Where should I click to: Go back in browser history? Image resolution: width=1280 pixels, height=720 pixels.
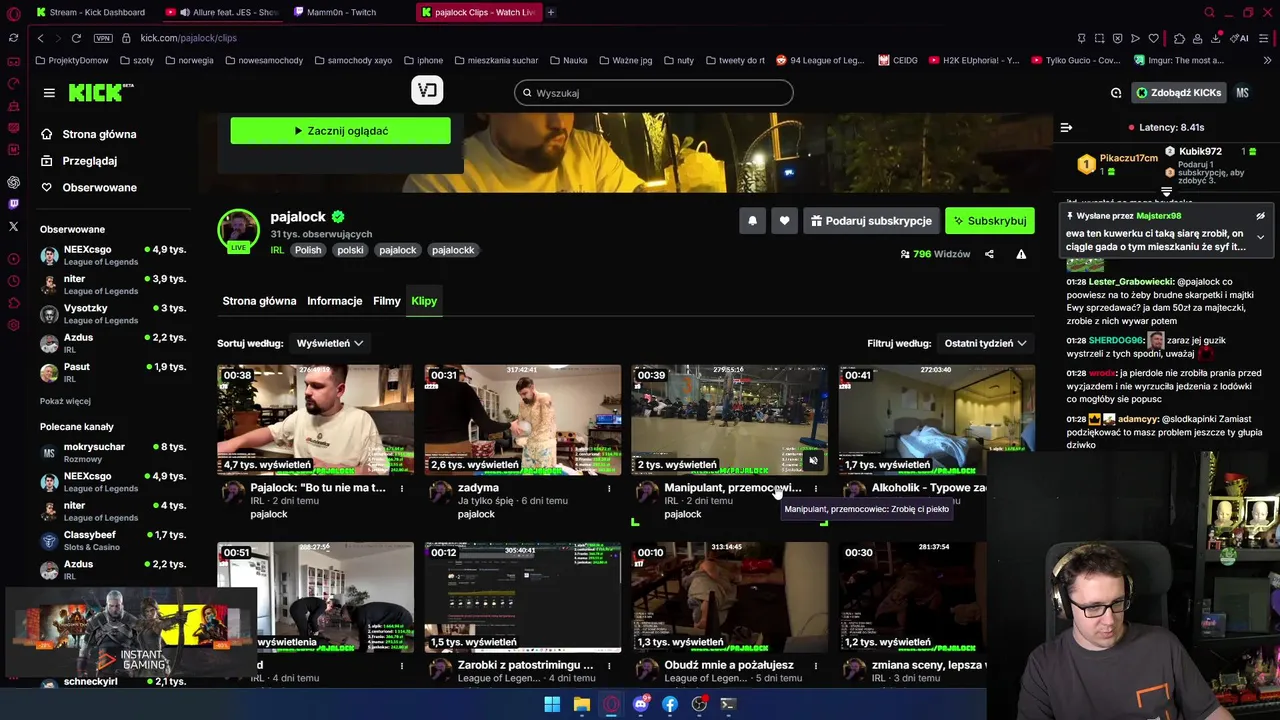pyautogui.click(x=40, y=38)
